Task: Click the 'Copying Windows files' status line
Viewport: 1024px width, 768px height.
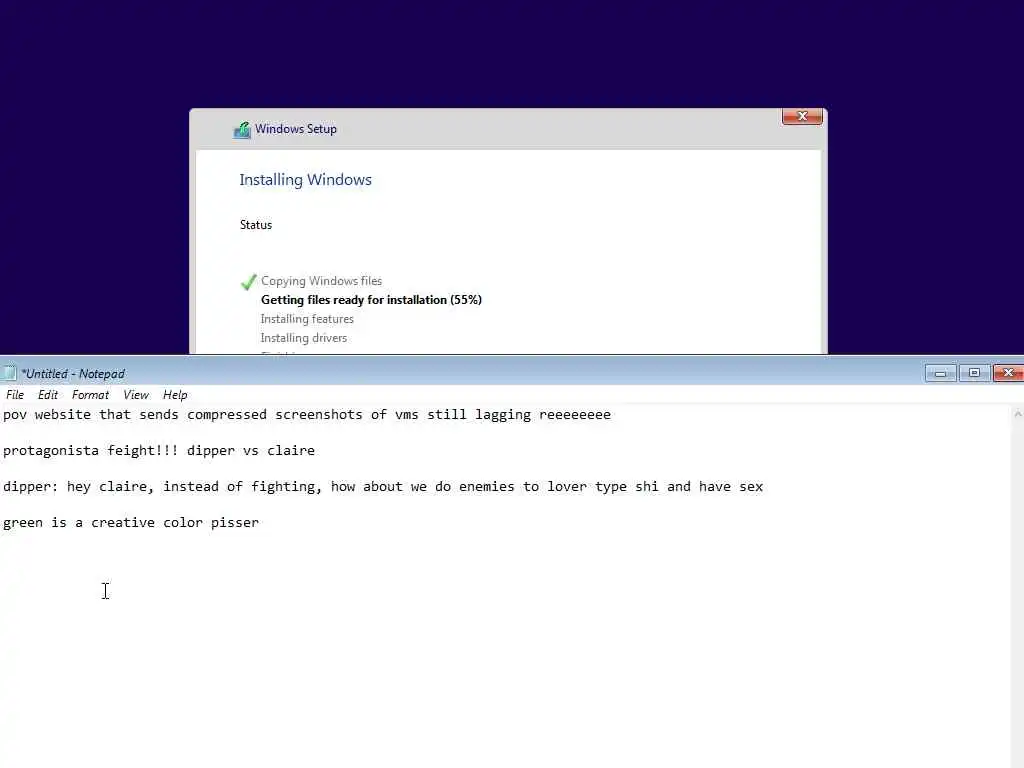Action: [x=321, y=281]
